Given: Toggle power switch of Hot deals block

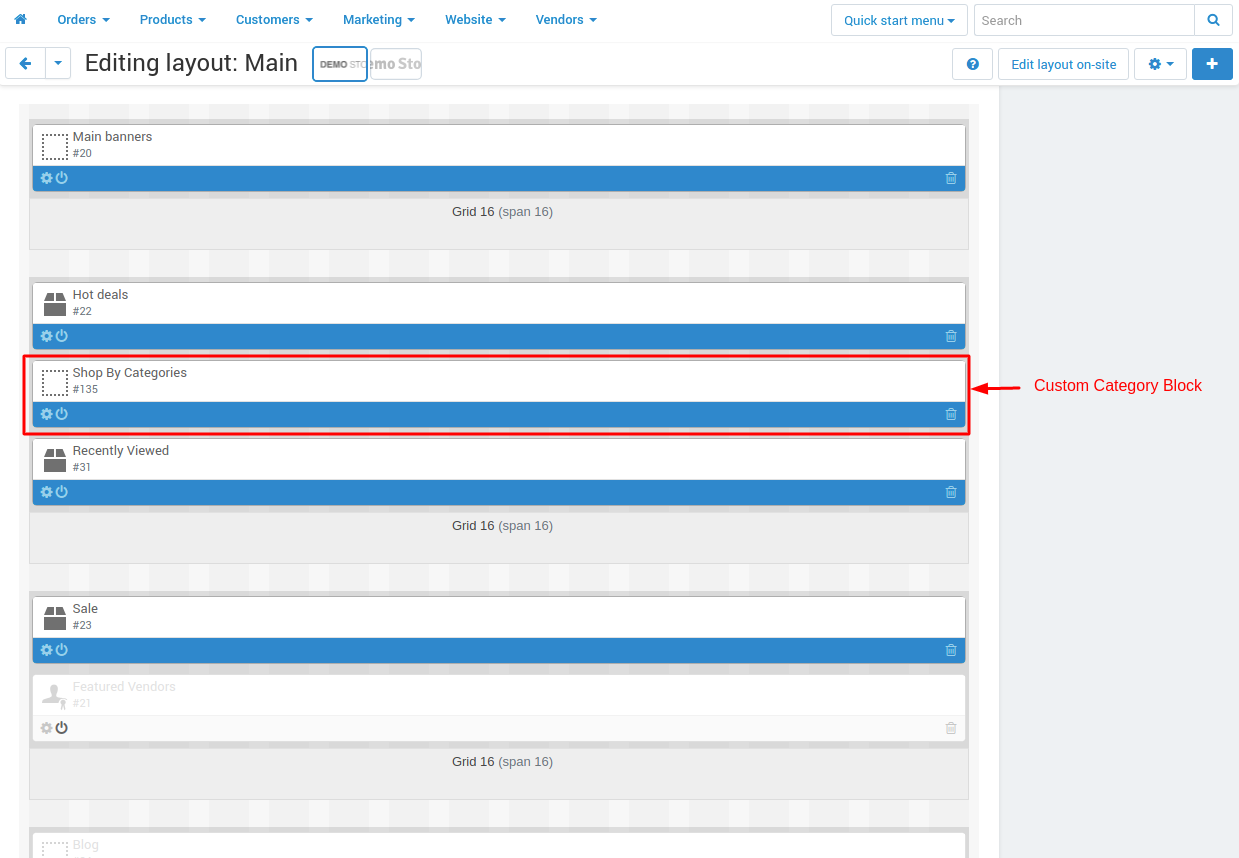Looking at the screenshot, I should point(62,336).
